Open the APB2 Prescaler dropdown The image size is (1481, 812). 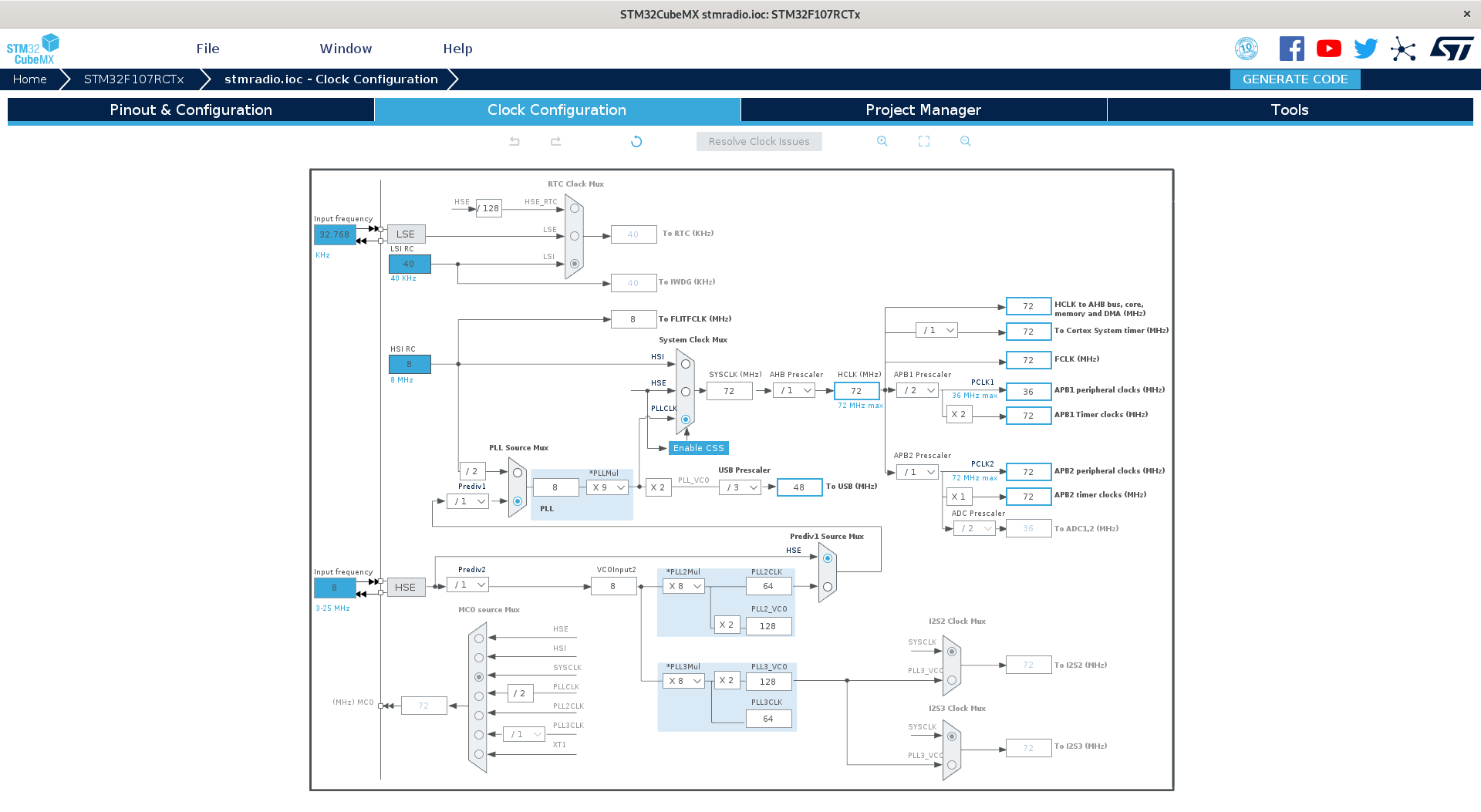tap(918, 472)
